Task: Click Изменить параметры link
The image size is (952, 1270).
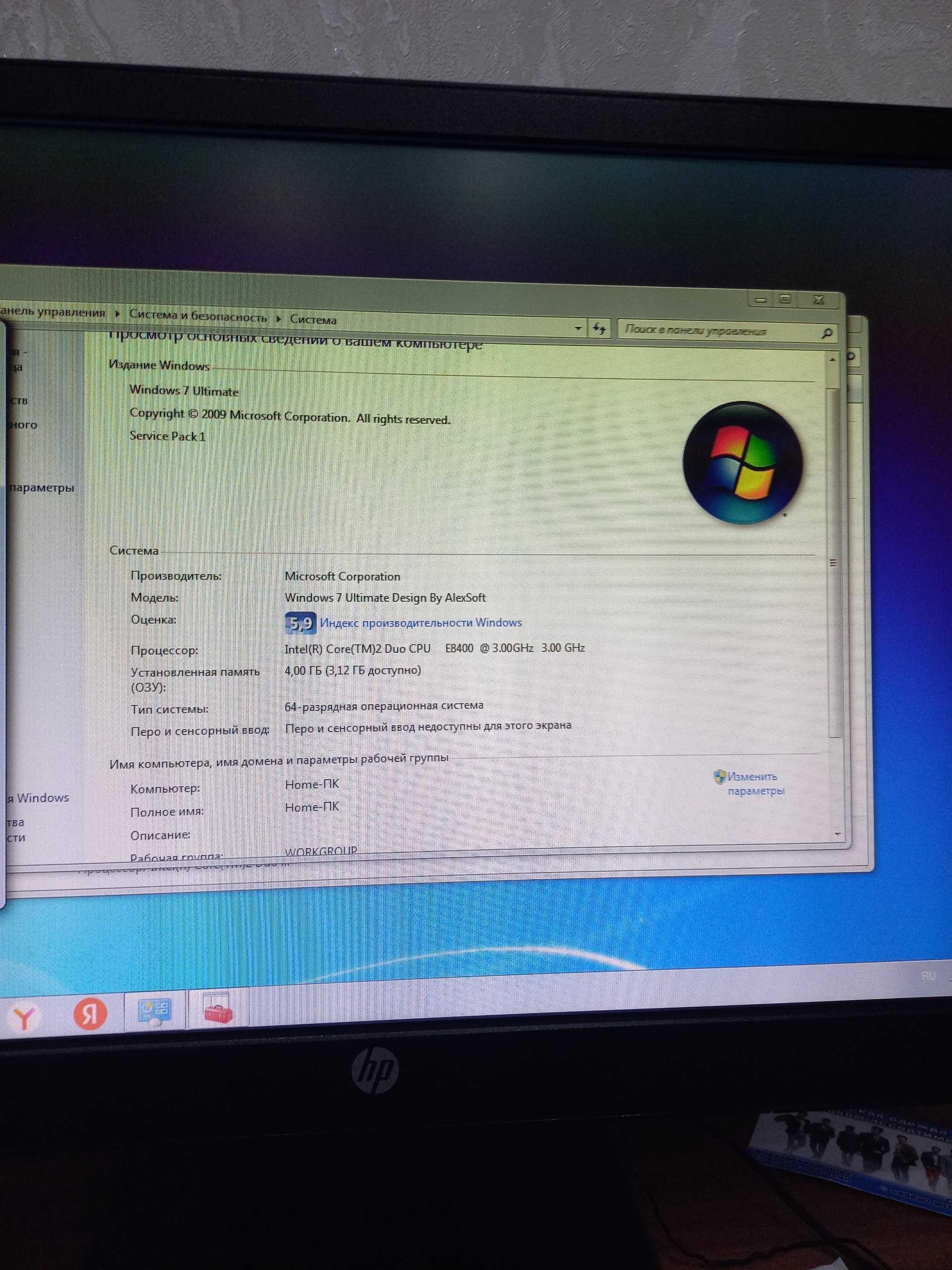Action: tap(756, 784)
